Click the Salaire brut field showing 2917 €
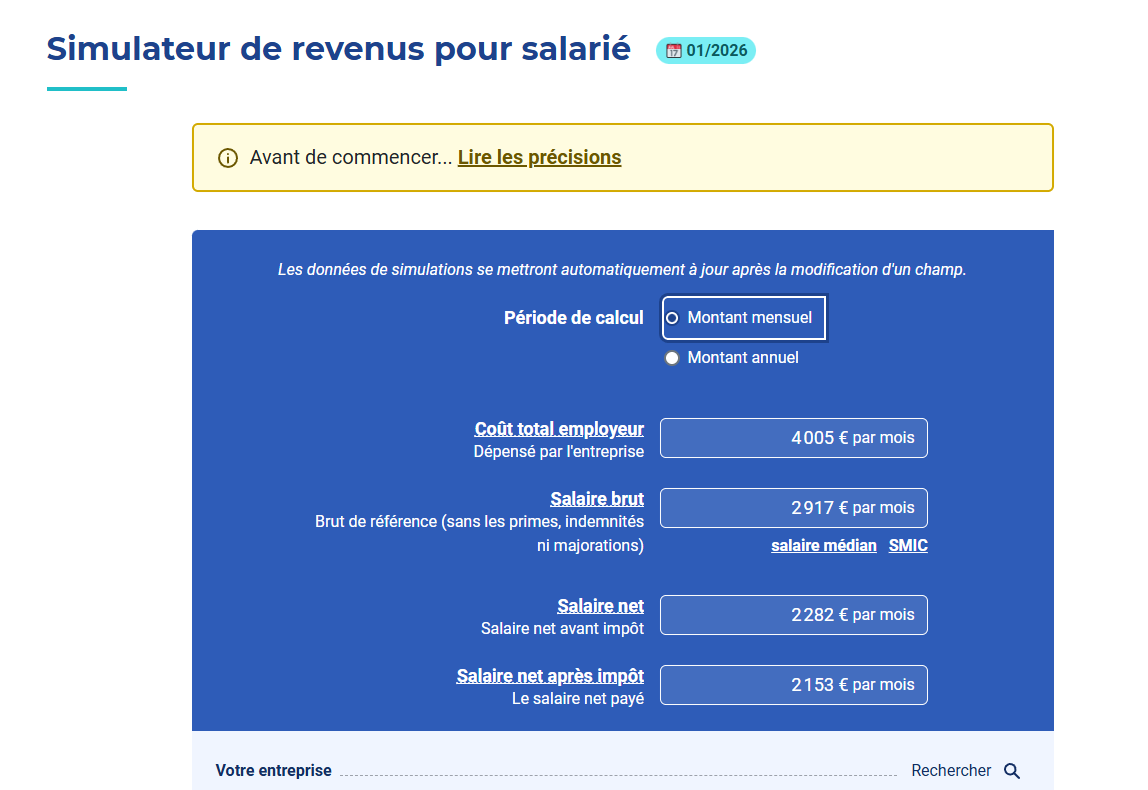The image size is (1148, 790). 794,508
